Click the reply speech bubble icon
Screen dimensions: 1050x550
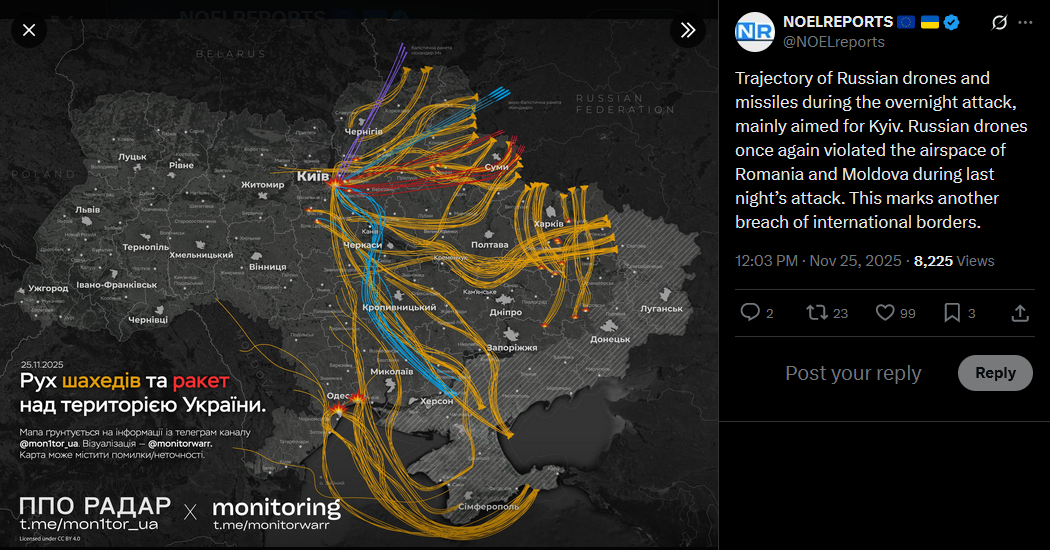pos(750,312)
